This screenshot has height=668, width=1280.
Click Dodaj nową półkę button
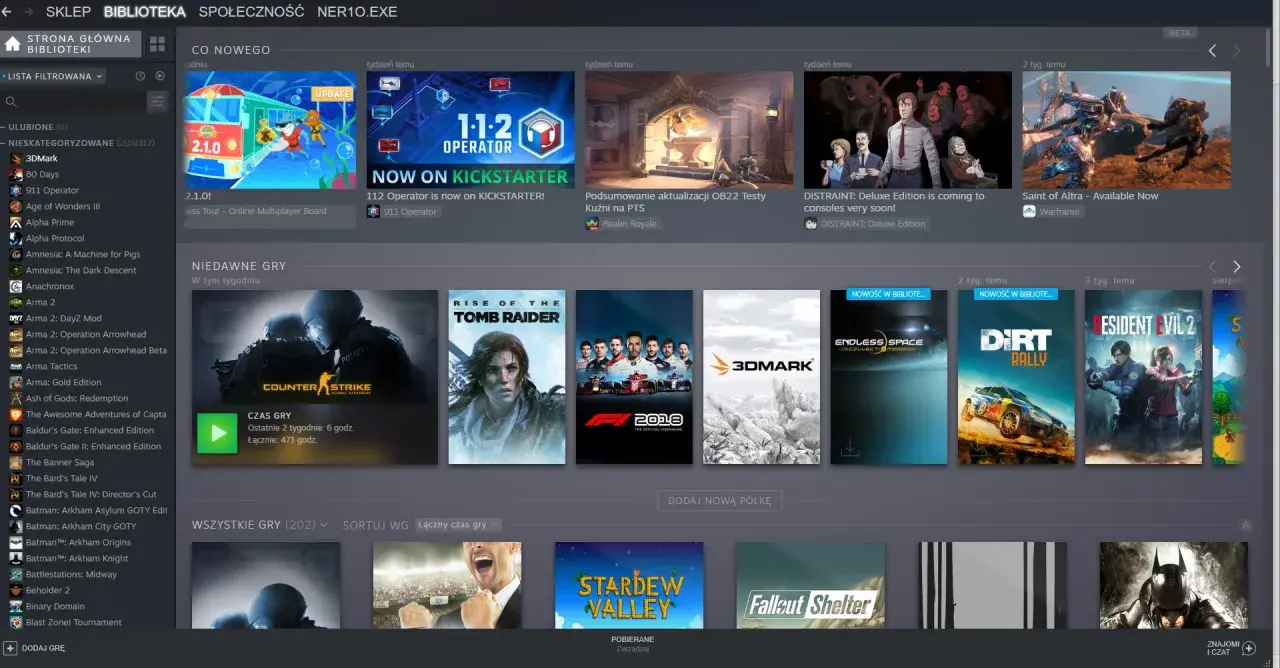(x=720, y=500)
